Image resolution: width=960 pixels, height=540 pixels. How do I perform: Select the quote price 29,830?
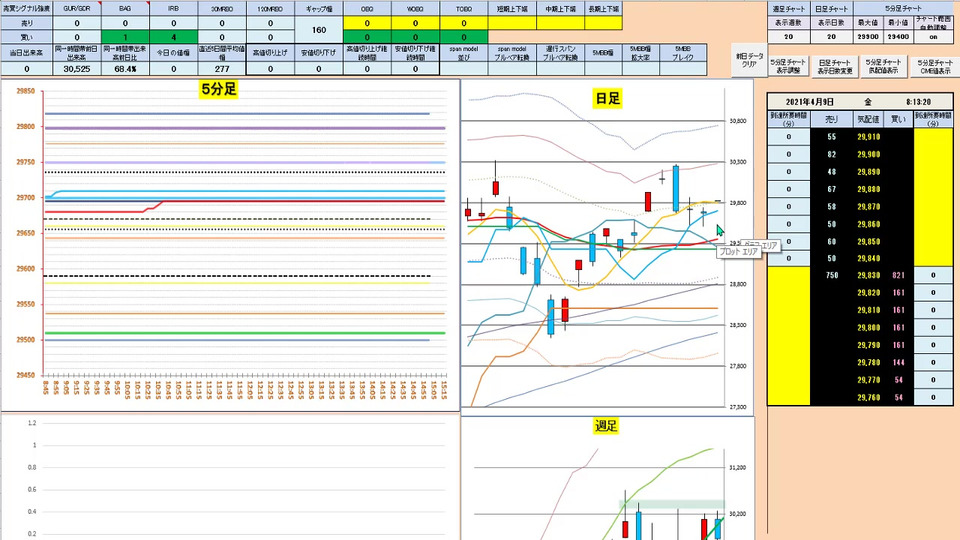[x=868, y=276]
